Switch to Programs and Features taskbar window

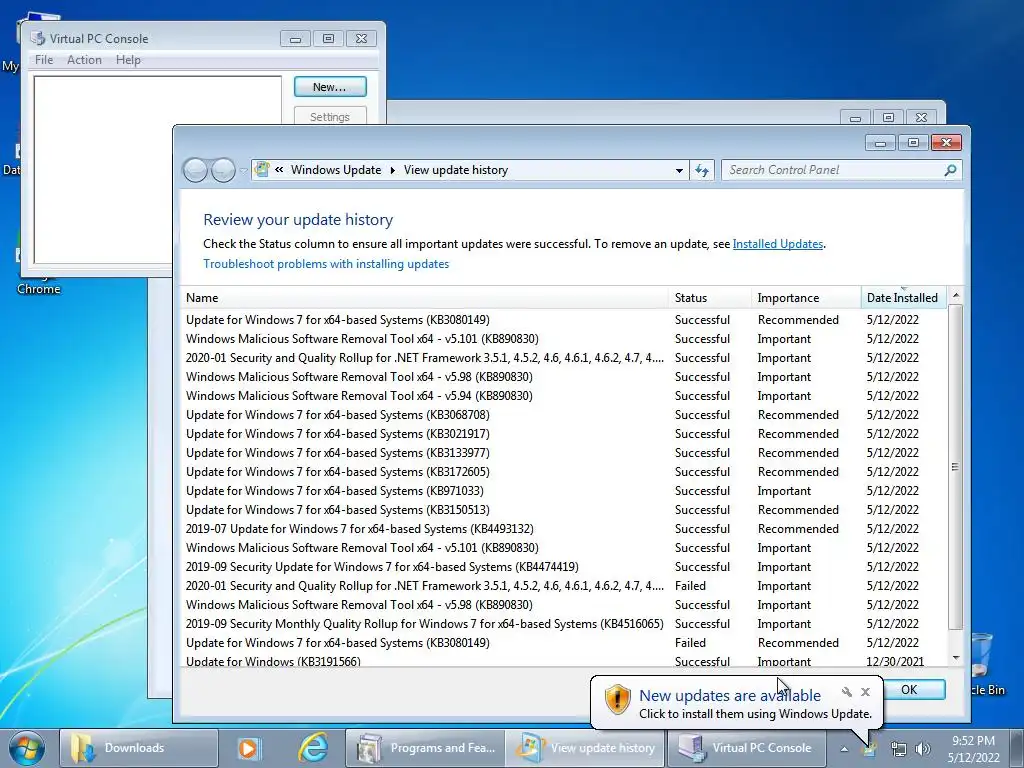tap(425, 748)
